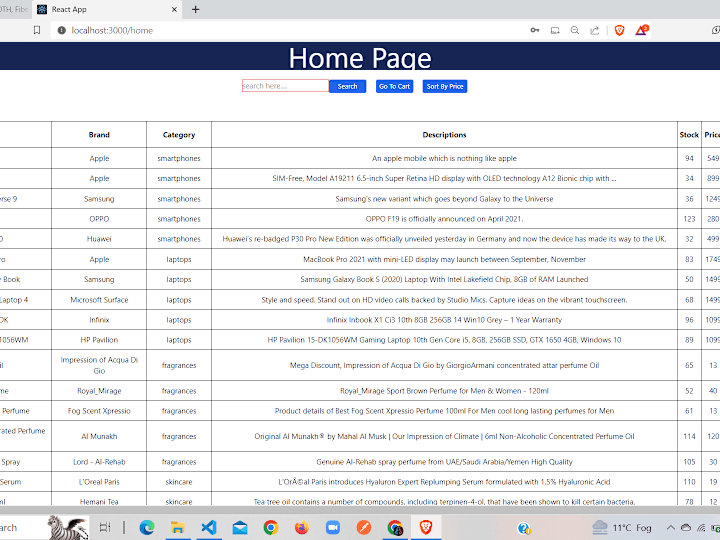Expand the system tray hidden icons chevron
This screenshot has width=720, height=540.
coord(670,528)
